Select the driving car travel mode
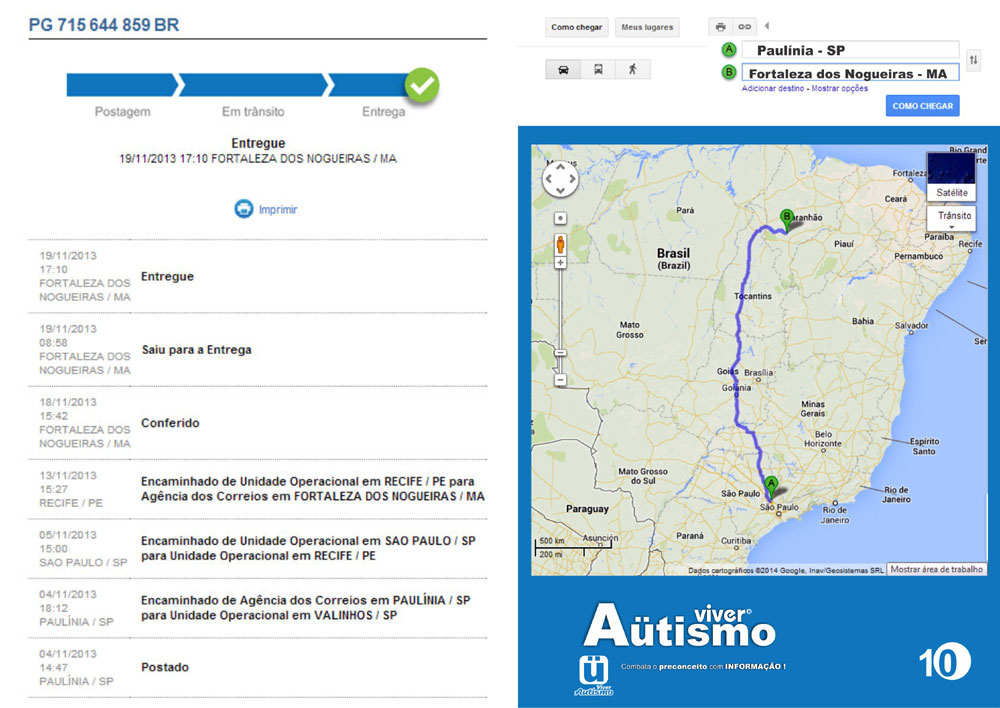This screenshot has width=1000, height=708. 563,69
